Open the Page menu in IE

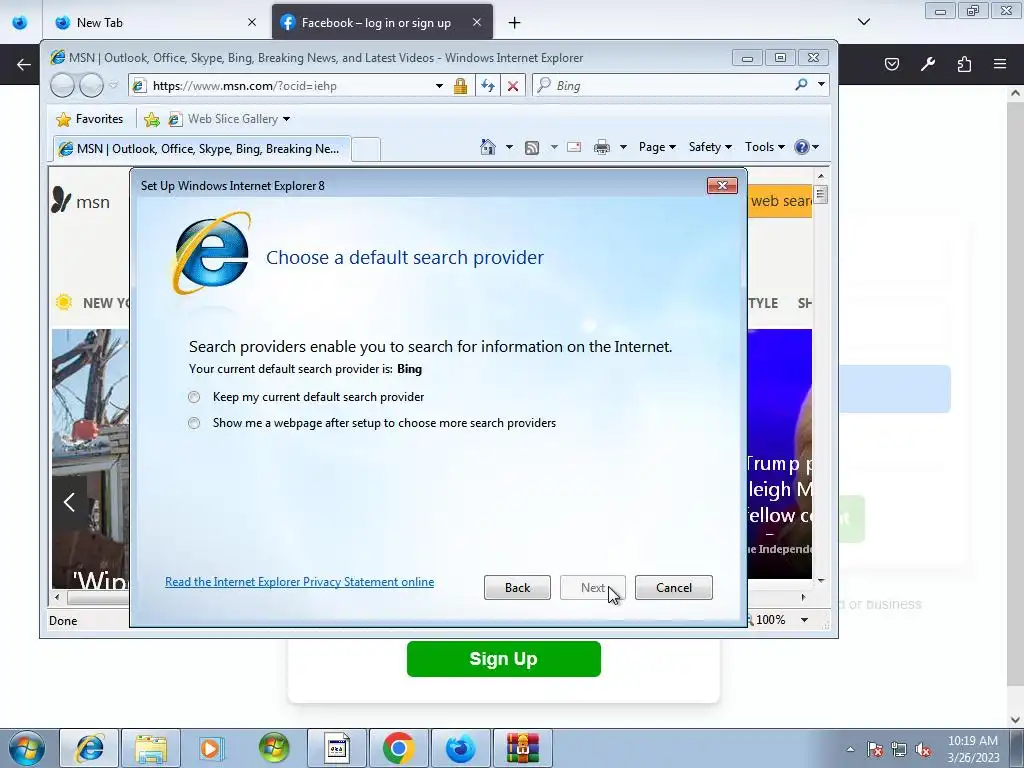(x=657, y=147)
